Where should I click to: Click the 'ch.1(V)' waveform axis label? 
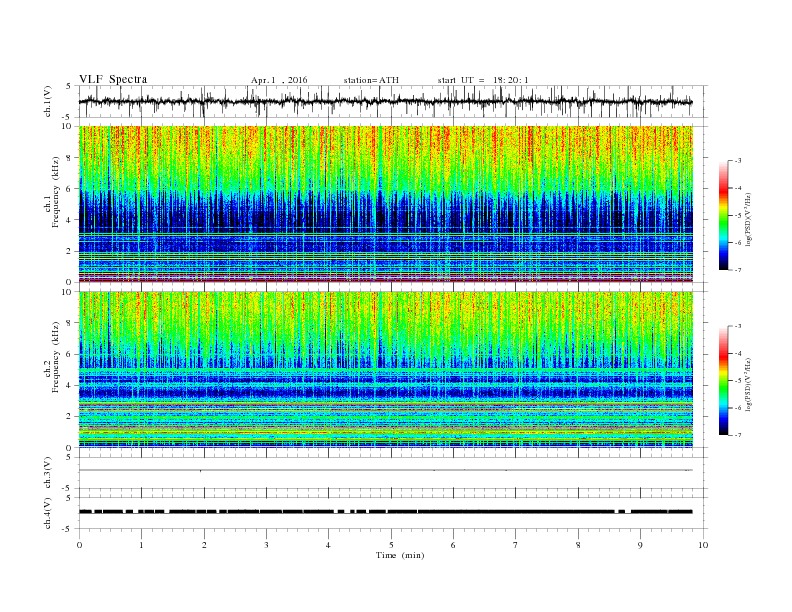click(48, 101)
